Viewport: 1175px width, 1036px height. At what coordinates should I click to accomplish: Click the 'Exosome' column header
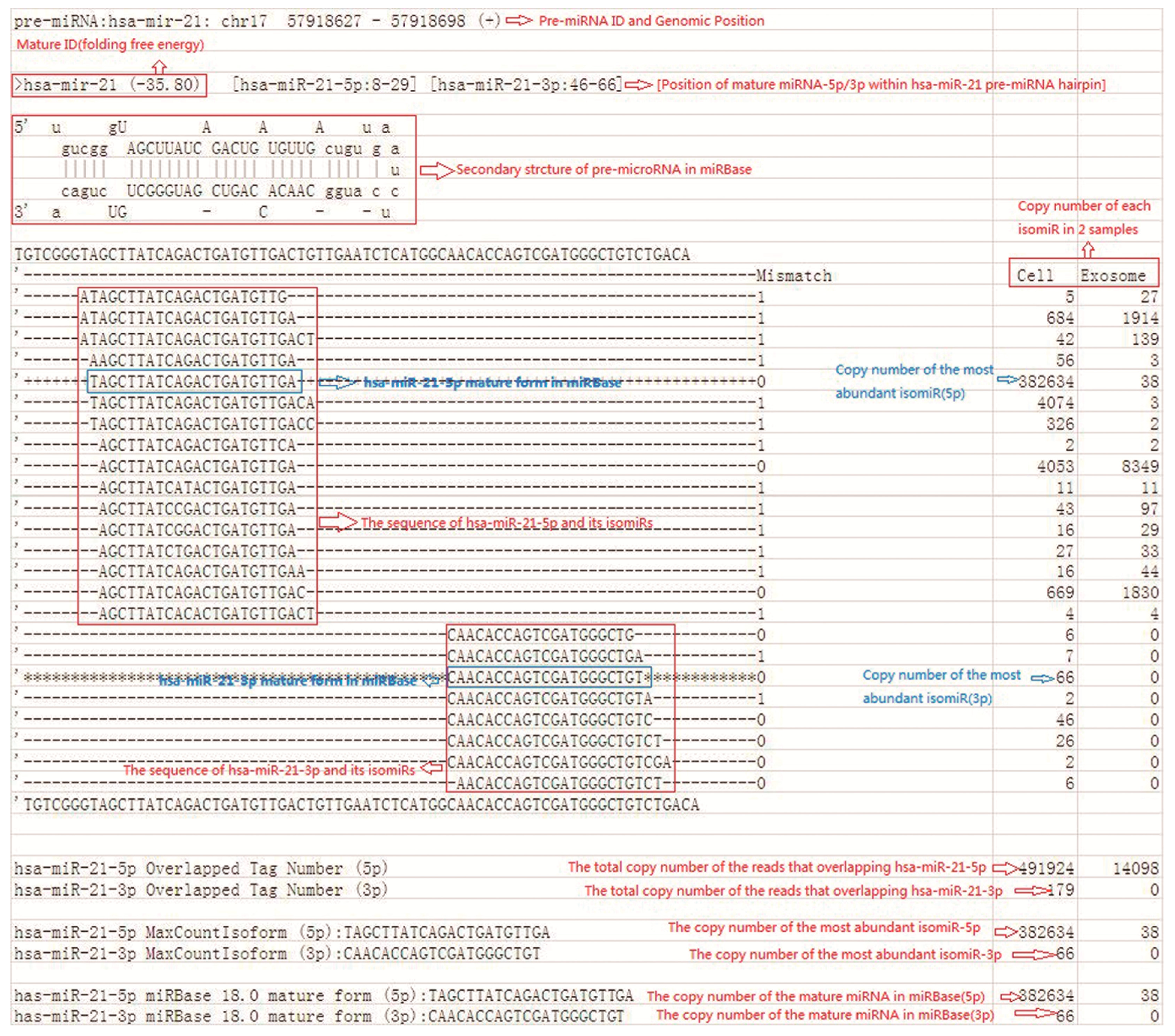pos(1113,276)
